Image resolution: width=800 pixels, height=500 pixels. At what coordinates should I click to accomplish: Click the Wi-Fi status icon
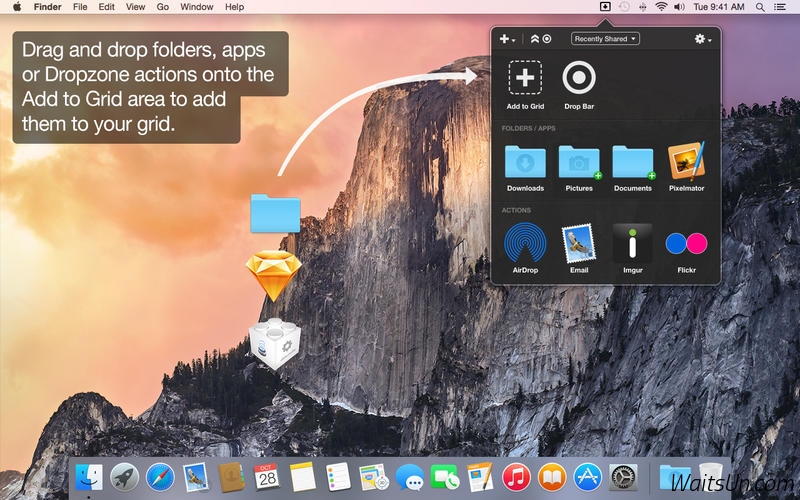point(661,7)
